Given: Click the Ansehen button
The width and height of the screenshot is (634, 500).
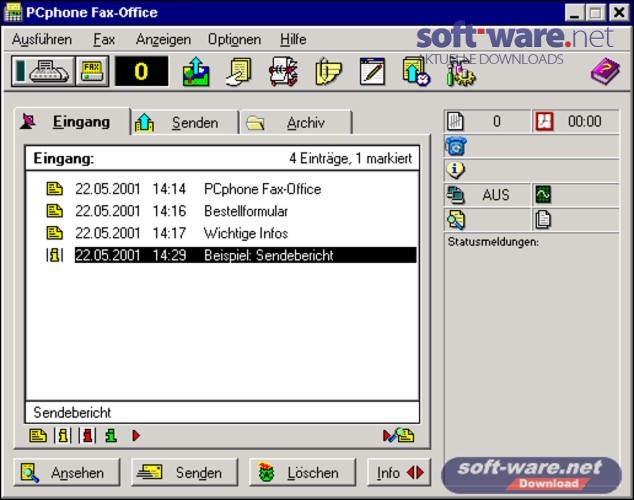Looking at the screenshot, I should (67, 473).
